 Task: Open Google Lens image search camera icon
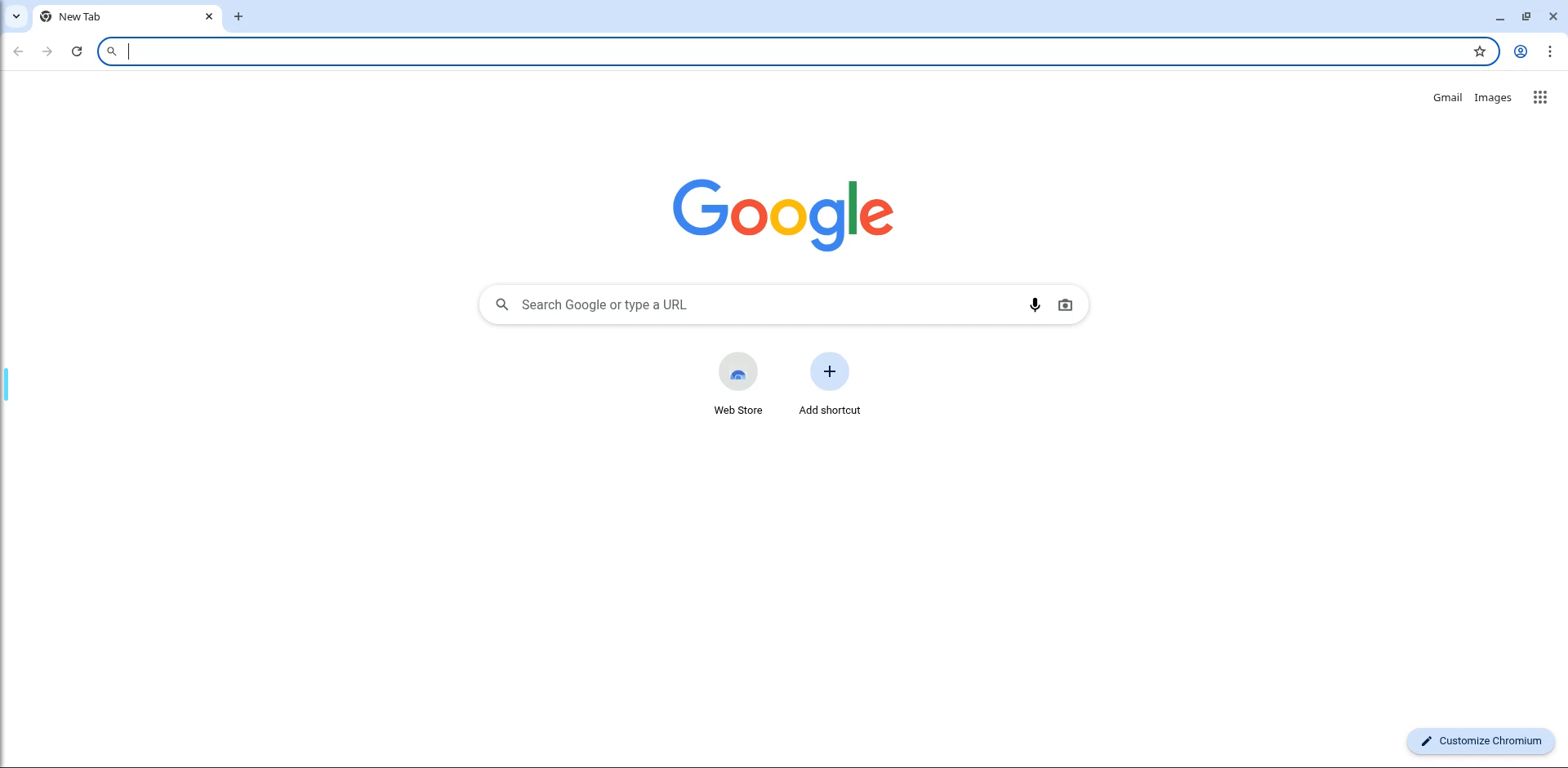[1065, 304]
